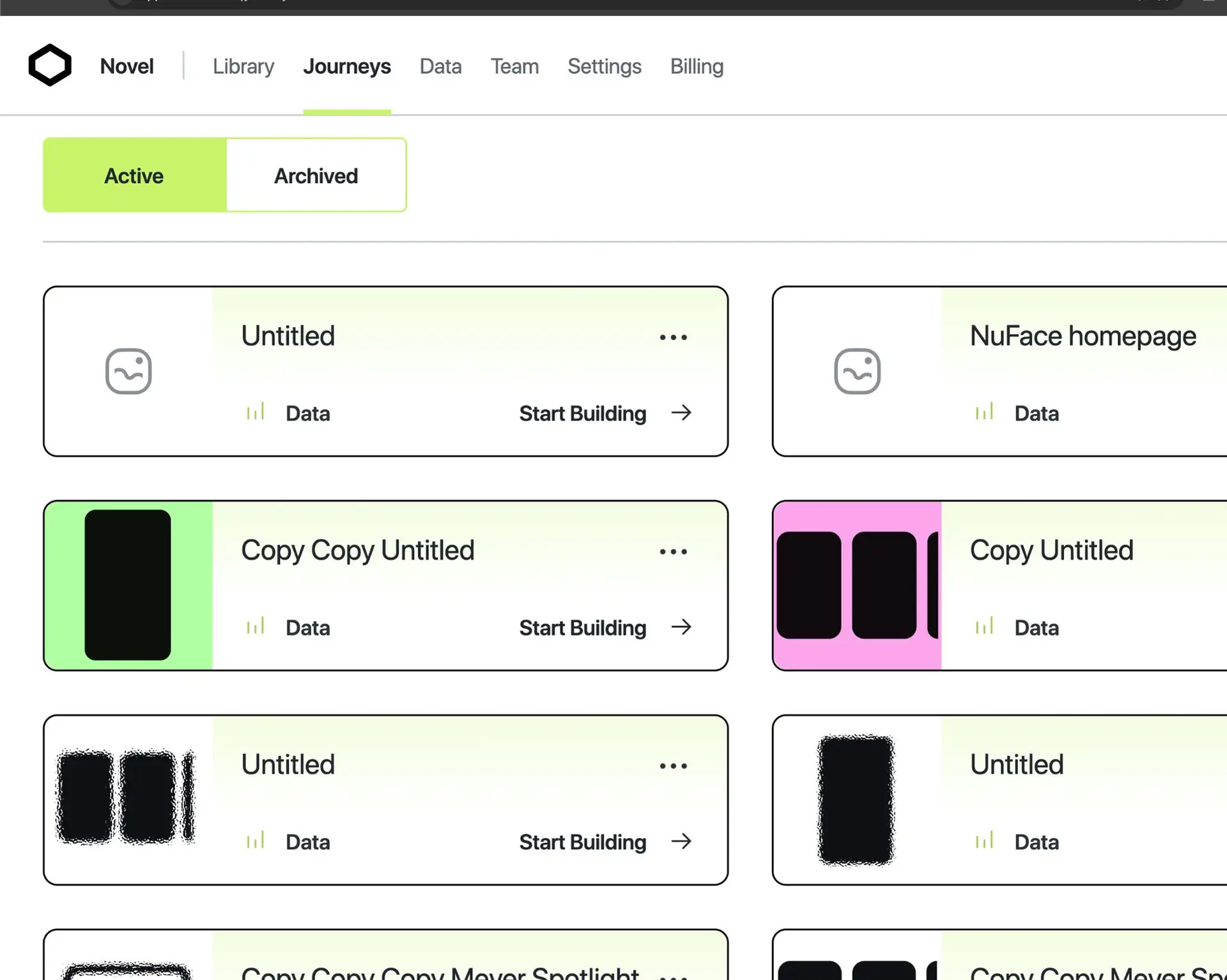1227x980 pixels.
Task: Switch to Active journeys tab
Action: (134, 175)
